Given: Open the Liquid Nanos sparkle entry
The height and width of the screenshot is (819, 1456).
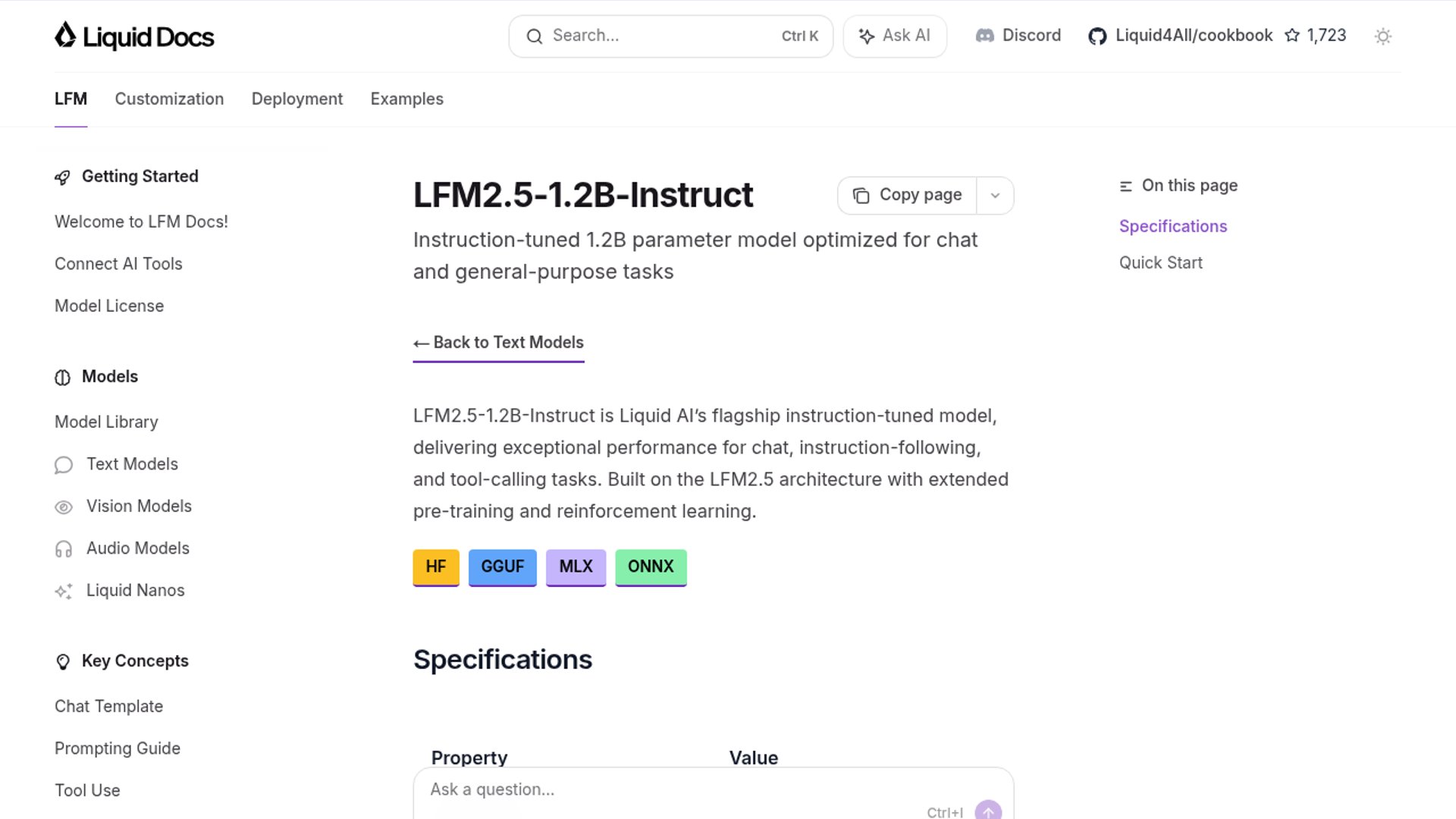Looking at the screenshot, I should tap(64, 591).
